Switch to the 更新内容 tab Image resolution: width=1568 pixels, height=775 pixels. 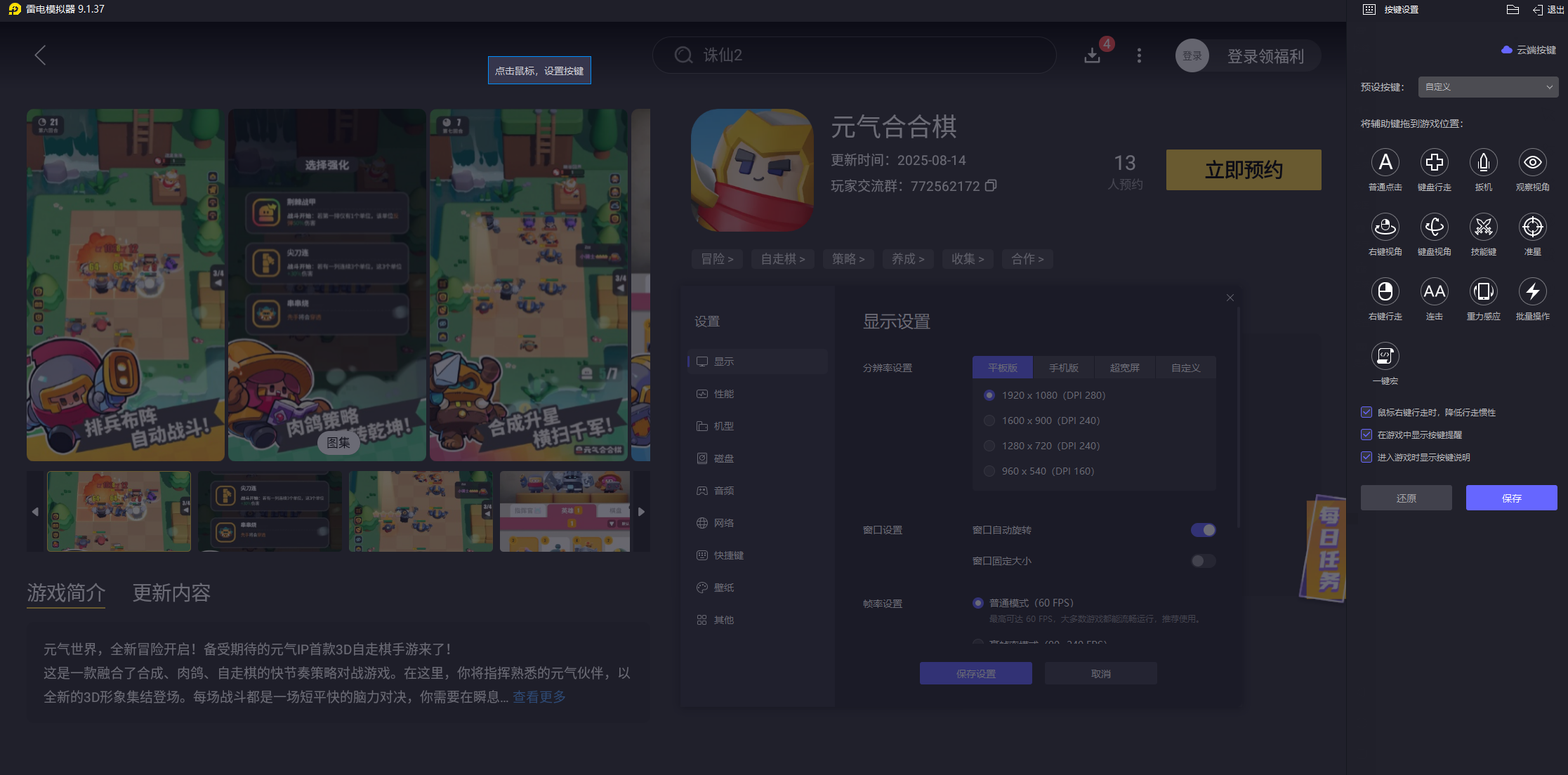171,593
